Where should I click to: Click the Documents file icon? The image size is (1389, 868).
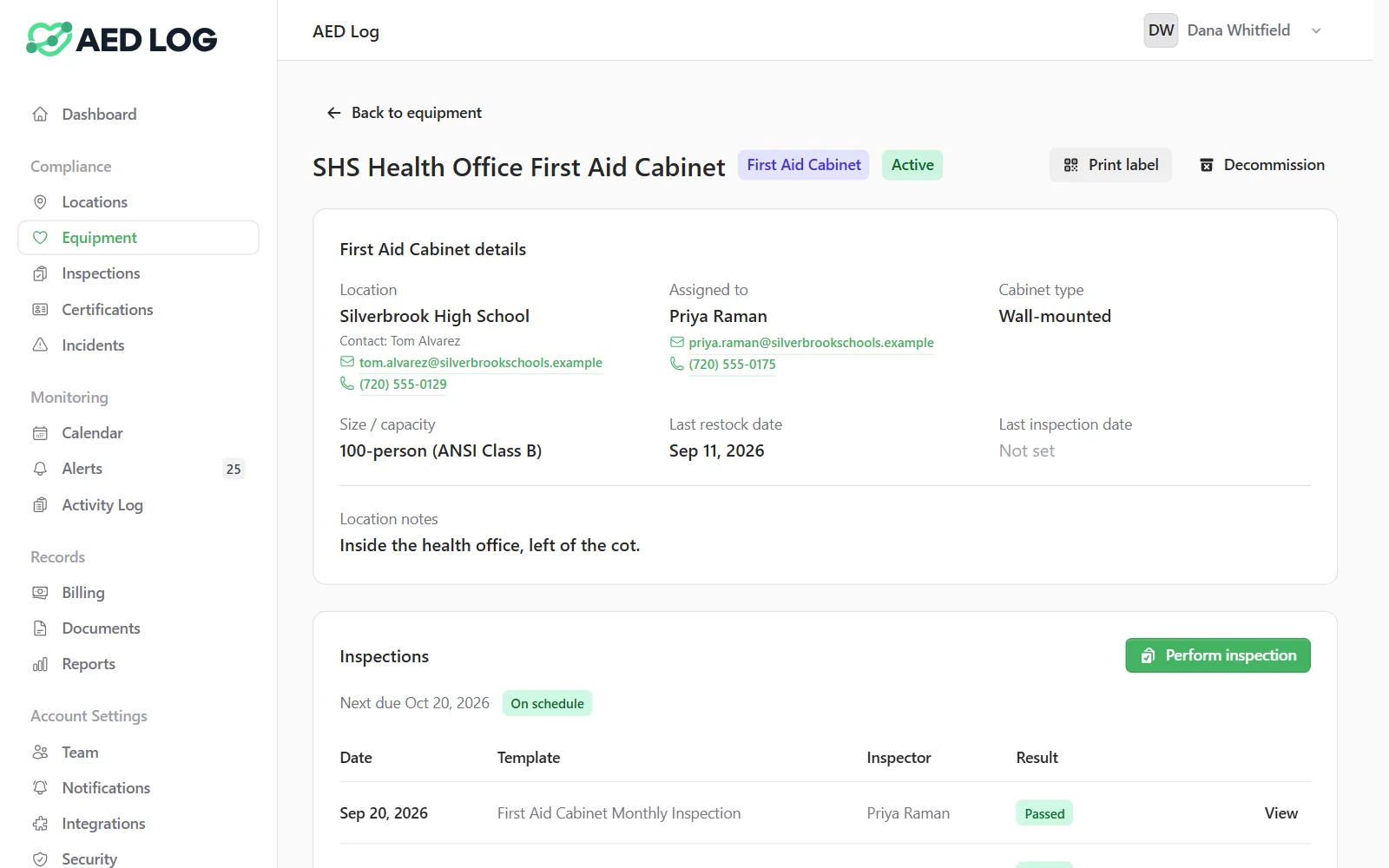[40, 628]
